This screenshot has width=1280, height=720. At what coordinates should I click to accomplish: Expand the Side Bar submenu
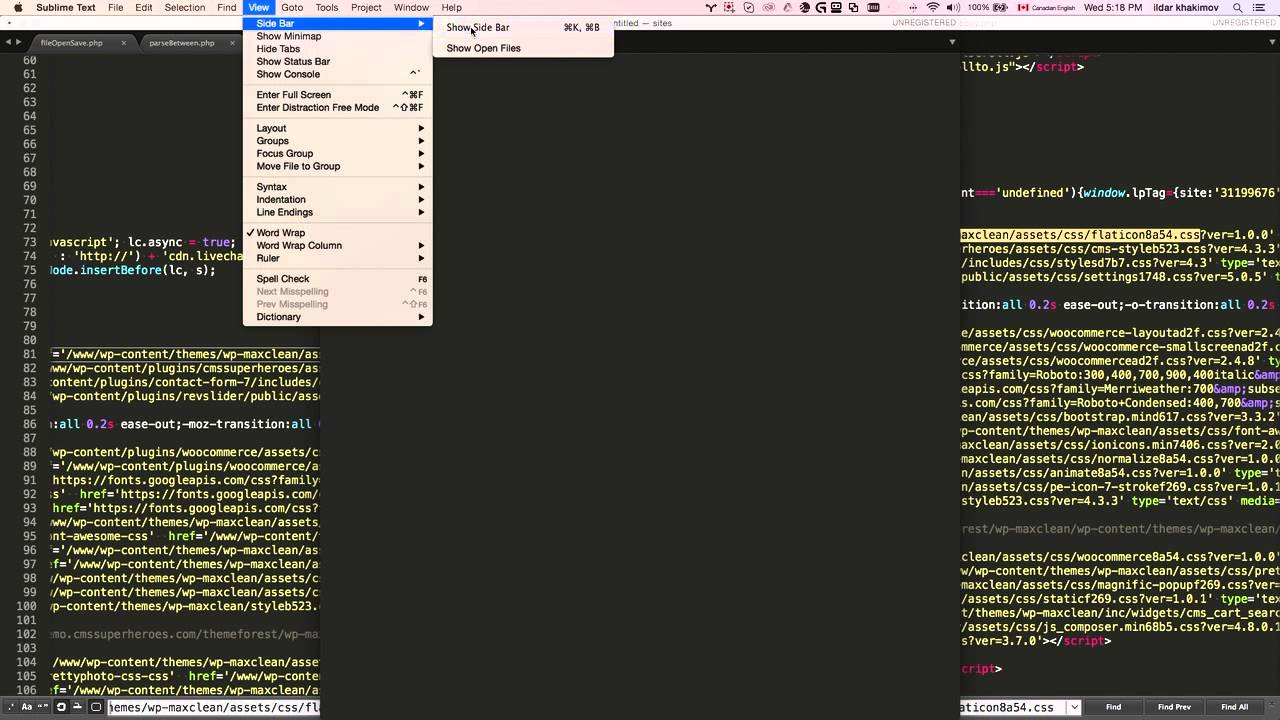pos(338,23)
